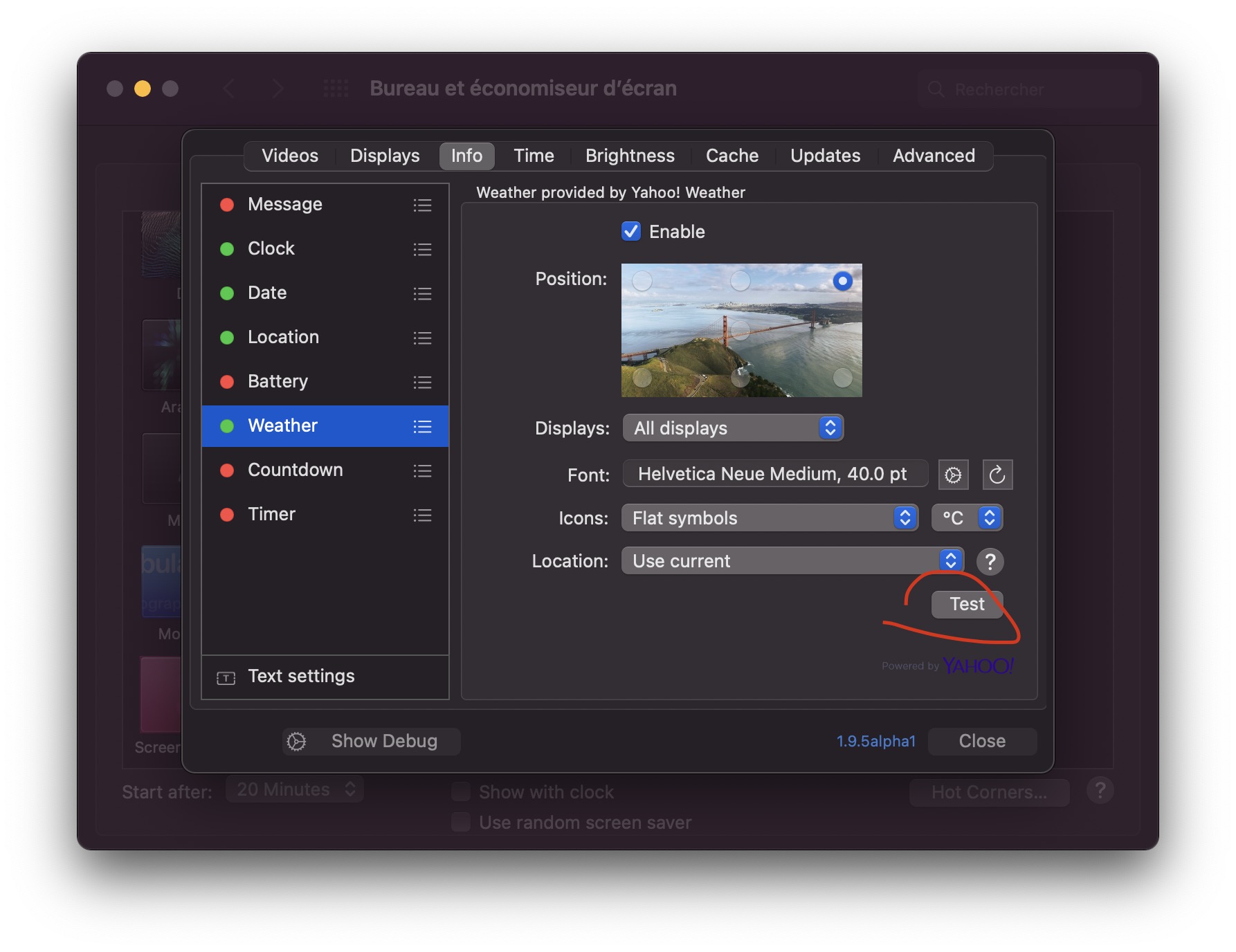This screenshot has width=1236, height=952.
Task: Select Clock in the info list
Action: click(x=325, y=249)
